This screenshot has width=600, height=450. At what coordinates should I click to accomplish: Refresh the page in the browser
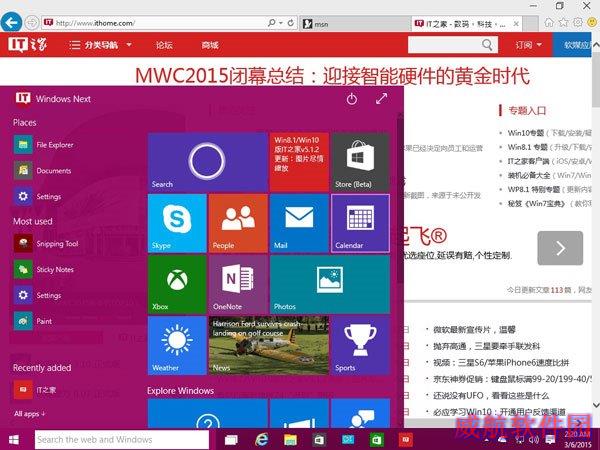pyautogui.click(x=291, y=23)
